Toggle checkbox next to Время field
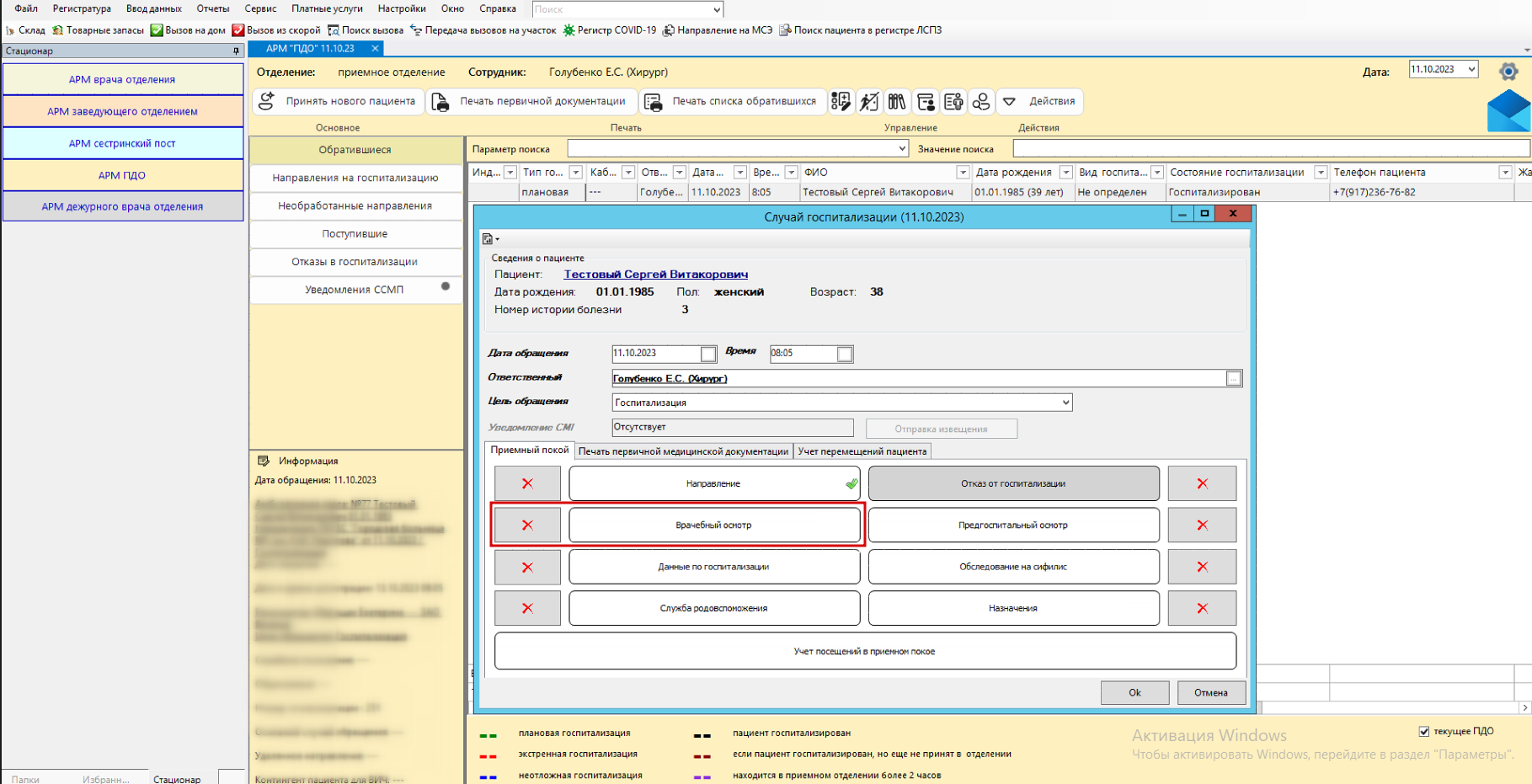Viewport: 1532px width, 784px height. click(845, 355)
